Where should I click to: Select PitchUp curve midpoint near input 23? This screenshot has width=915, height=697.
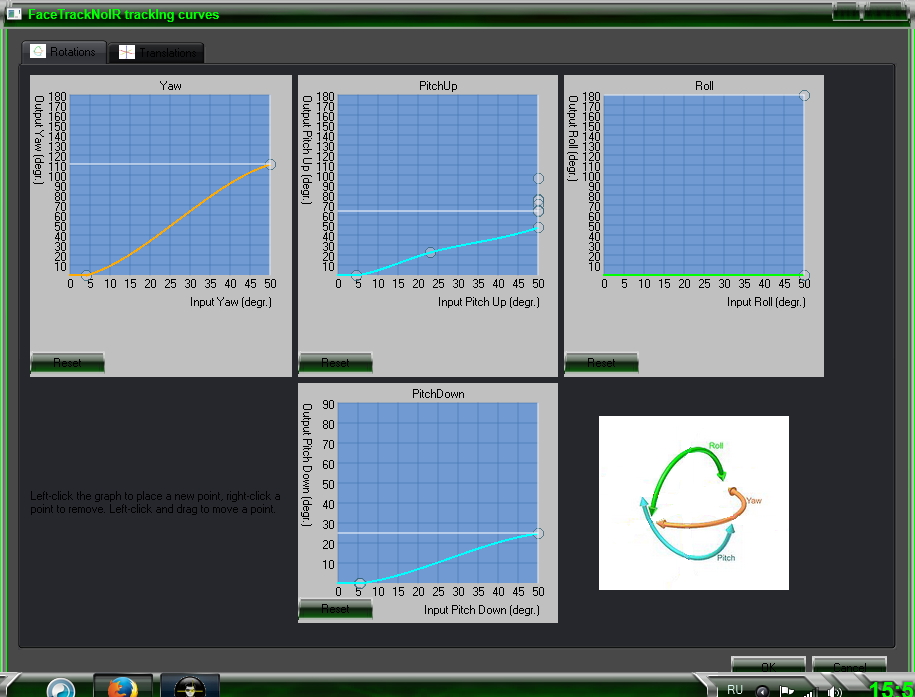[430, 252]
